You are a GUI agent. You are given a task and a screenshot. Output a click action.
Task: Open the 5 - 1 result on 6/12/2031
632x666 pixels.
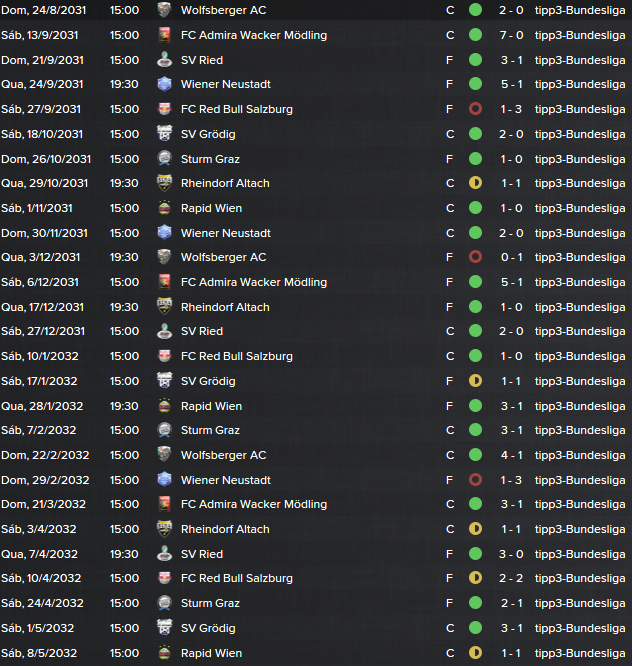pos(511,282)
